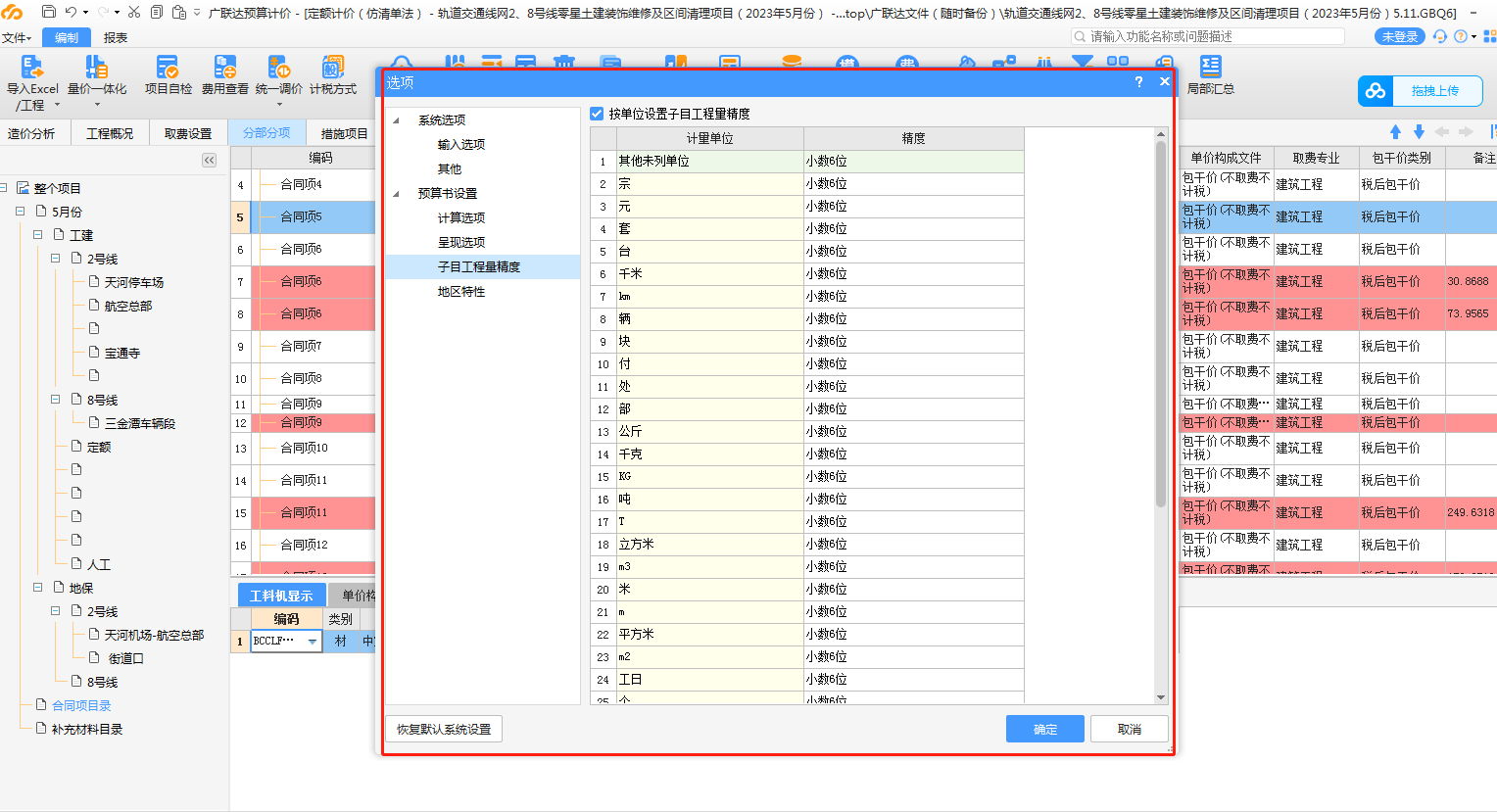
Task: Click precision cell in the 立方米 row
Action: (x=914, y=545)
